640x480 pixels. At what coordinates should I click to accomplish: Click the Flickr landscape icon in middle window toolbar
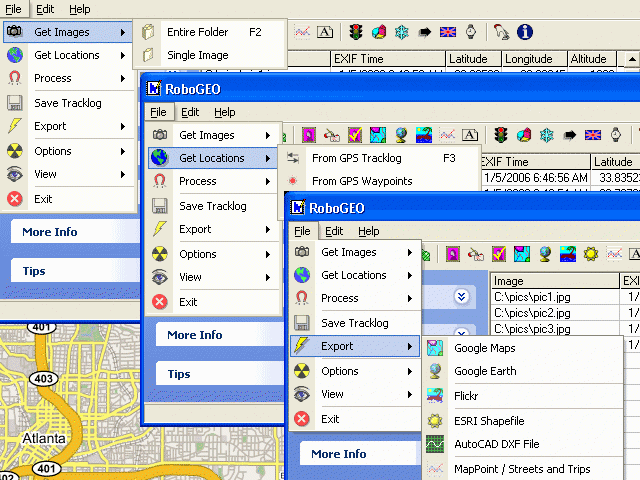tap(424, 135)
